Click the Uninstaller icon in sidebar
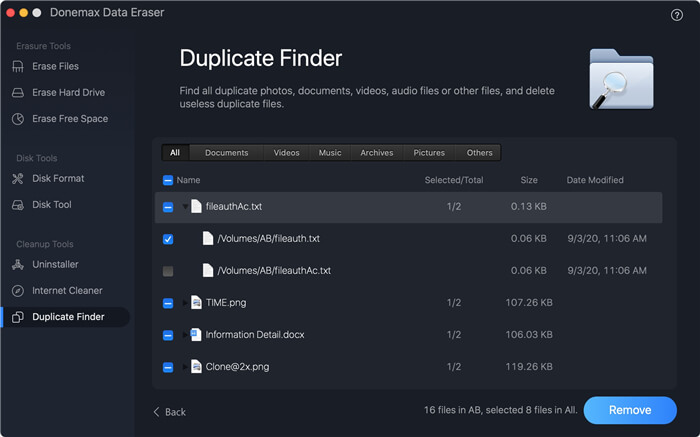700x437 pixels. (x=18, y=264)
